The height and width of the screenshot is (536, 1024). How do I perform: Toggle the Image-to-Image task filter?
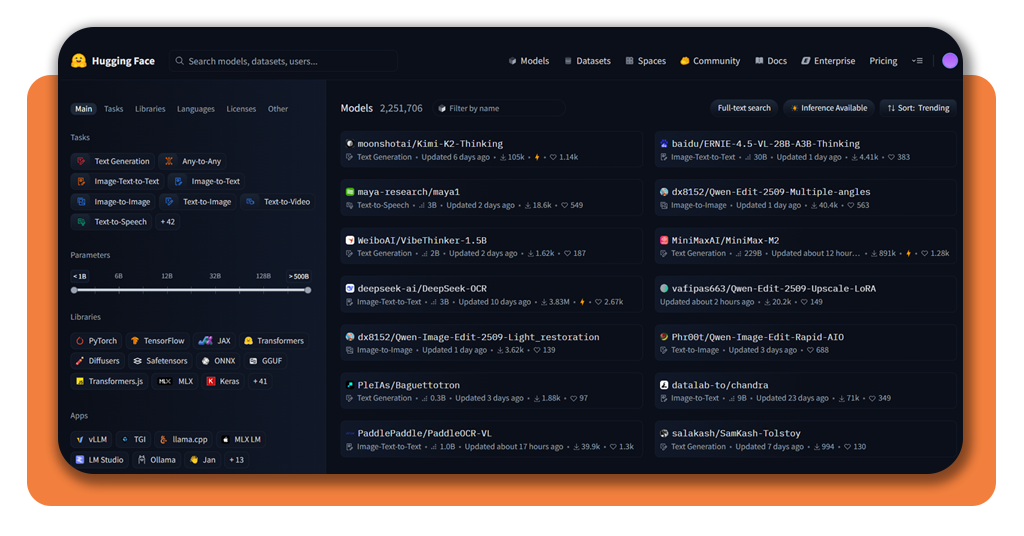click(113, 202)
